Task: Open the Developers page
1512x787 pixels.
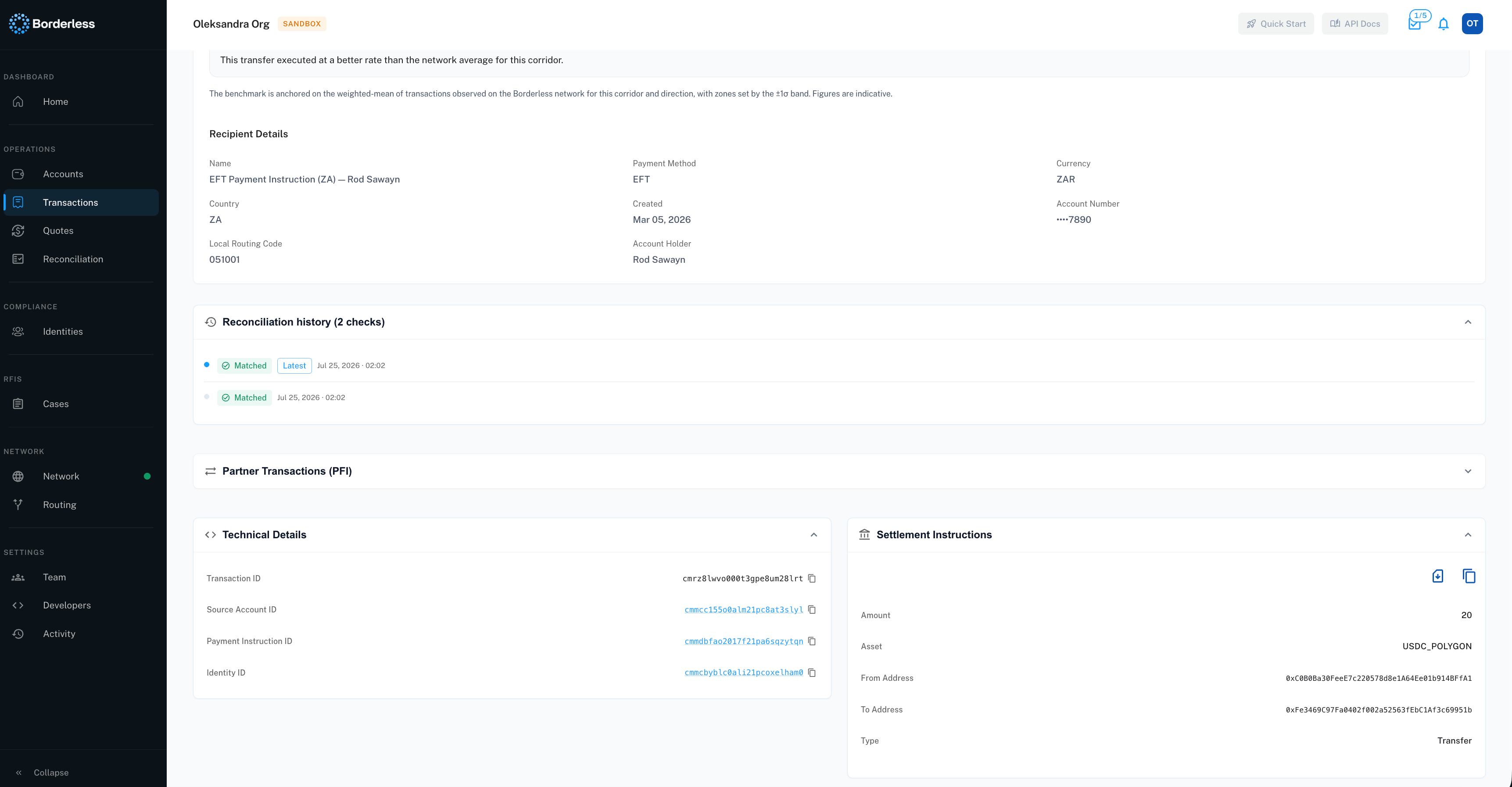Action: (81, 605)
